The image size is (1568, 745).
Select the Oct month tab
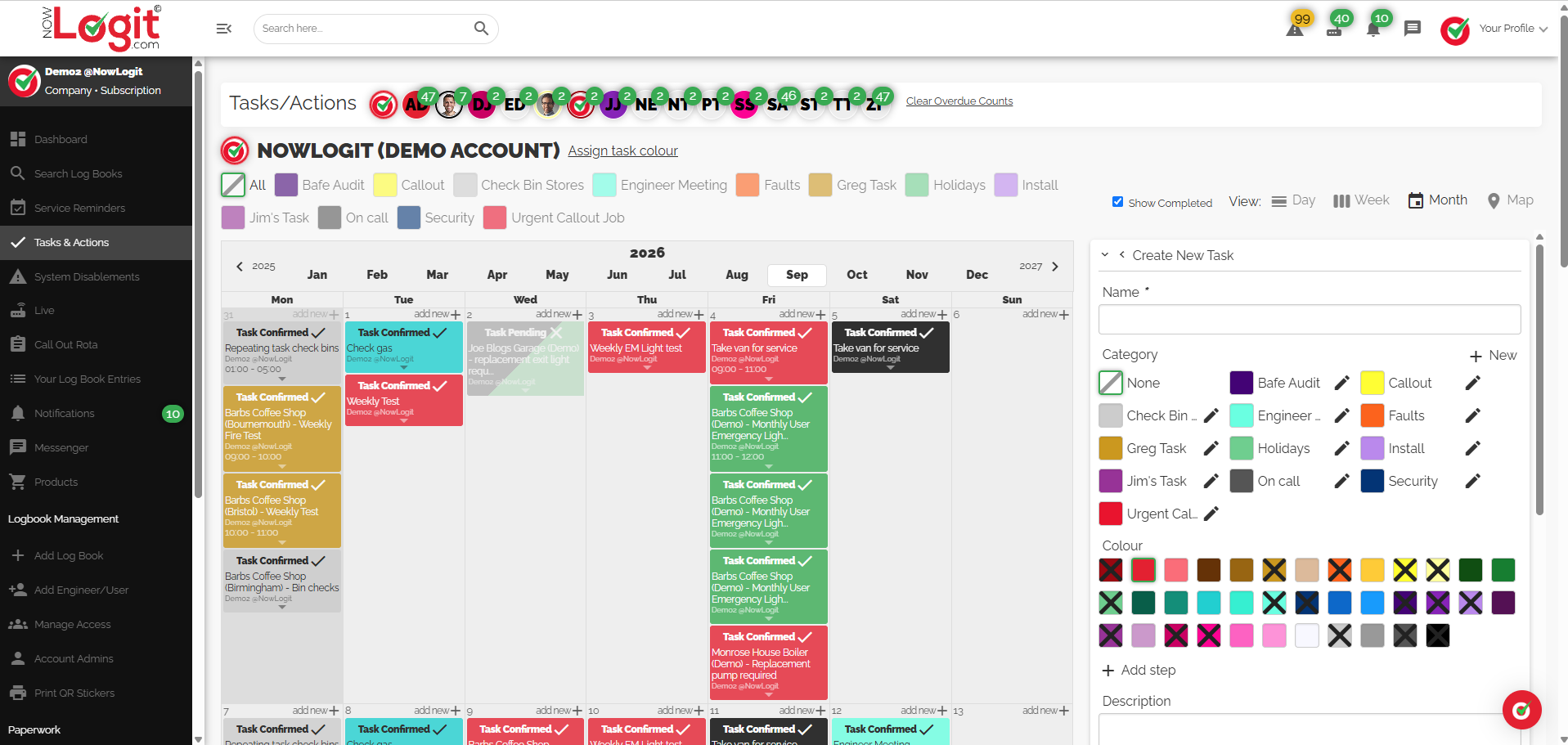click(857, 275)
